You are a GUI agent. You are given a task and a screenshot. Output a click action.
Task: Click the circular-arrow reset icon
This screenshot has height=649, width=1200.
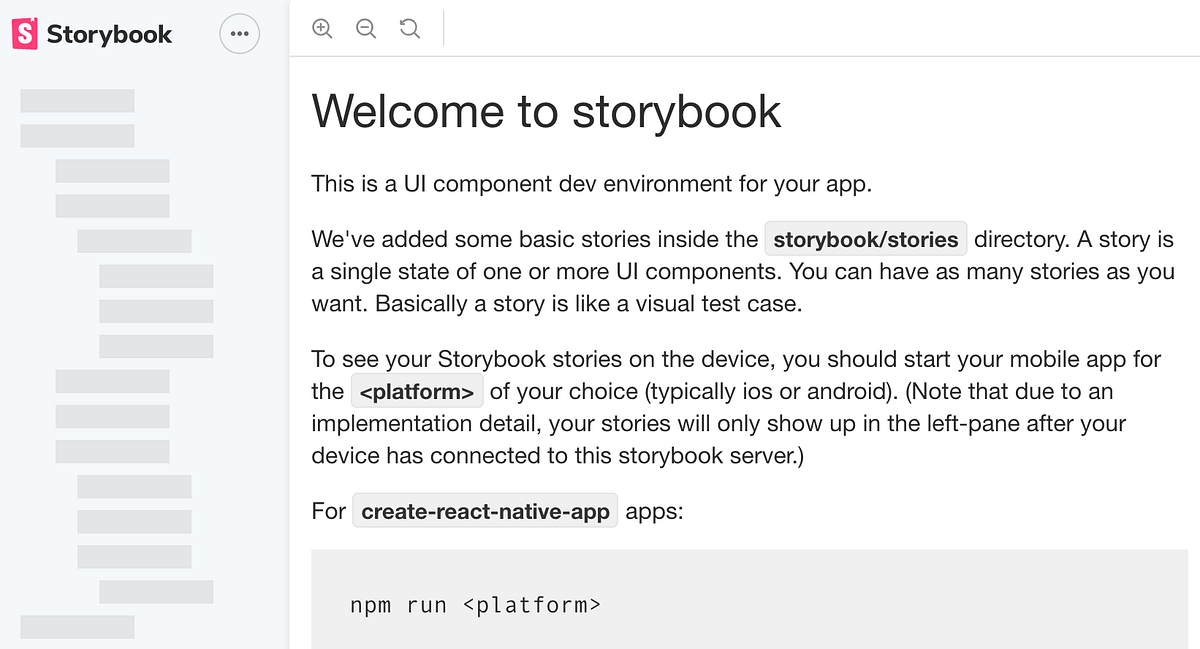409,28
